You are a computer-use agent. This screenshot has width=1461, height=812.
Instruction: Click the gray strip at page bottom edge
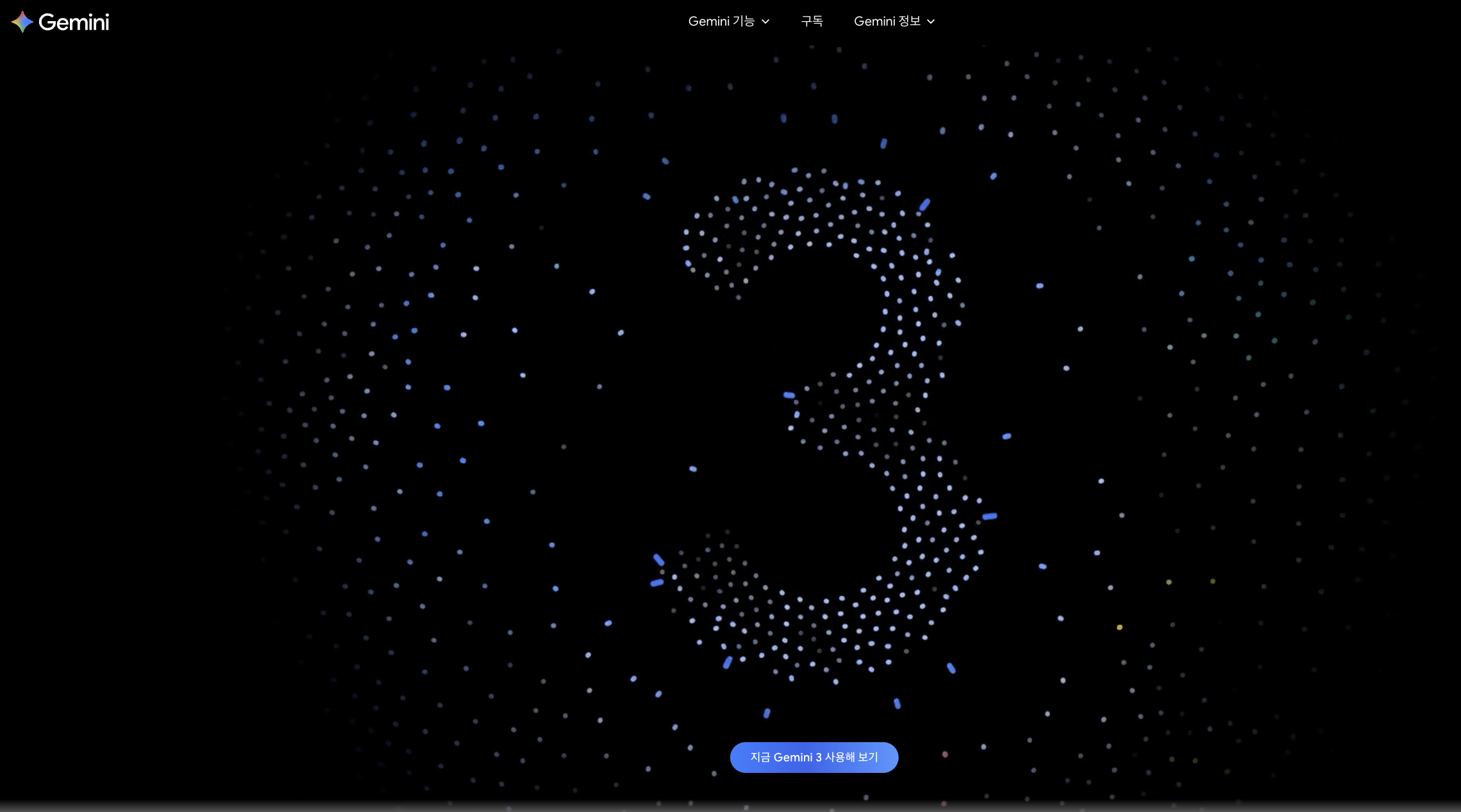coord(730,806)
